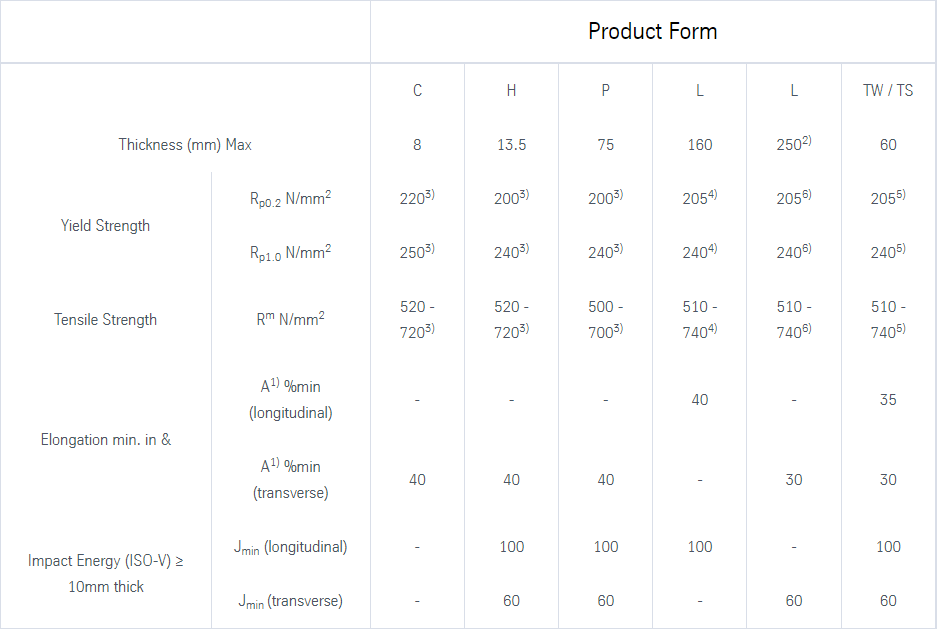
Task: Select the A %min (longitudinal) label
Action: [290, 399]
